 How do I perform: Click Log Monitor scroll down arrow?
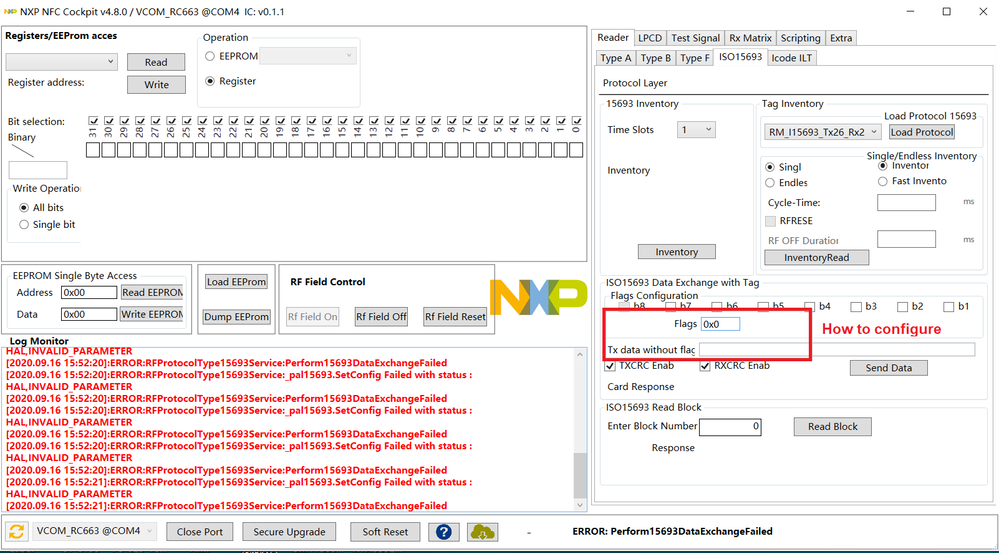pos(579,505)
